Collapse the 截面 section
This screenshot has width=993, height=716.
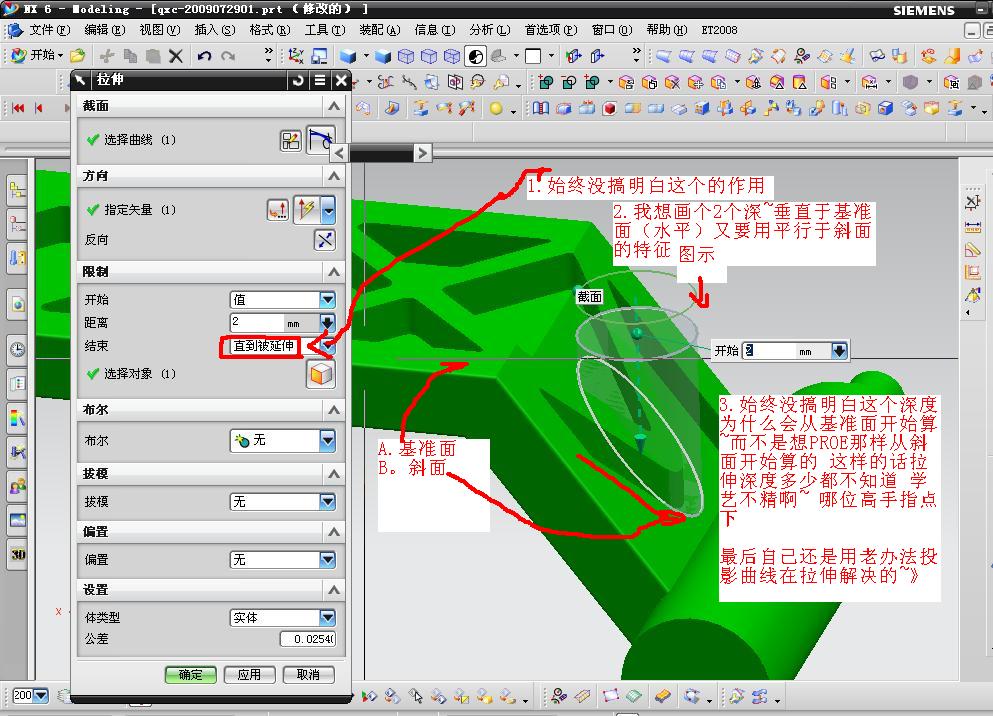(x=334, y=106)
